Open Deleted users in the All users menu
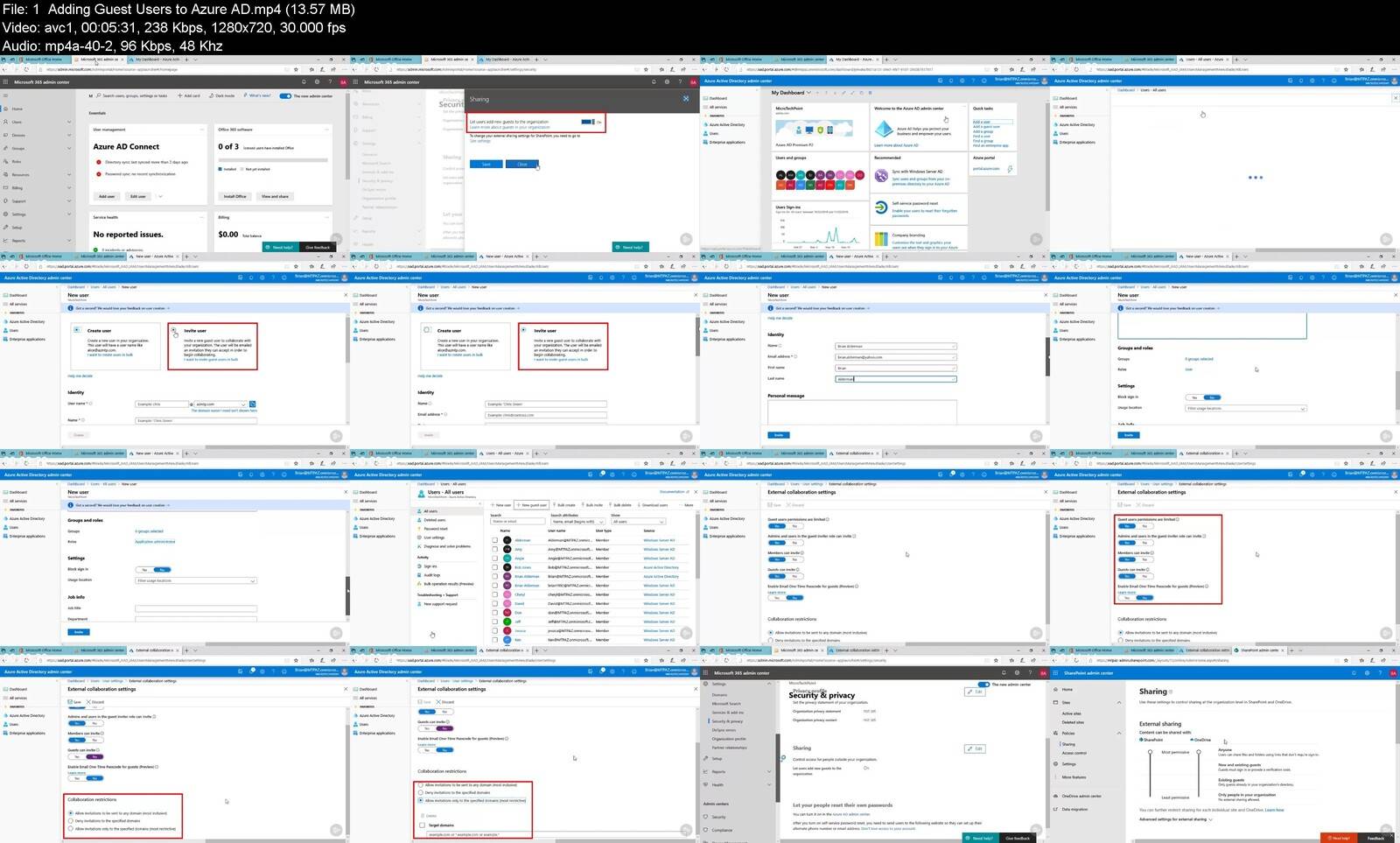 point(434,520)
